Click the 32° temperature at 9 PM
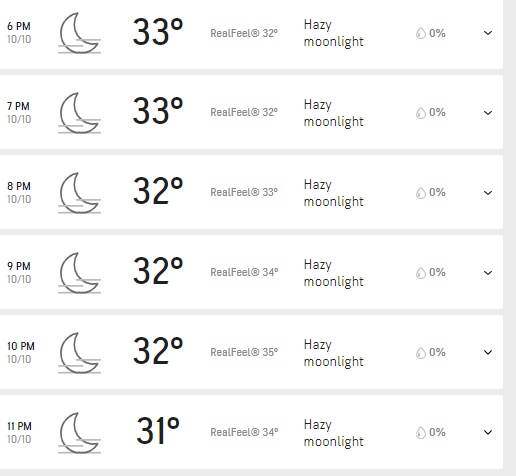516x476 pixels. [x=158, y=271]
